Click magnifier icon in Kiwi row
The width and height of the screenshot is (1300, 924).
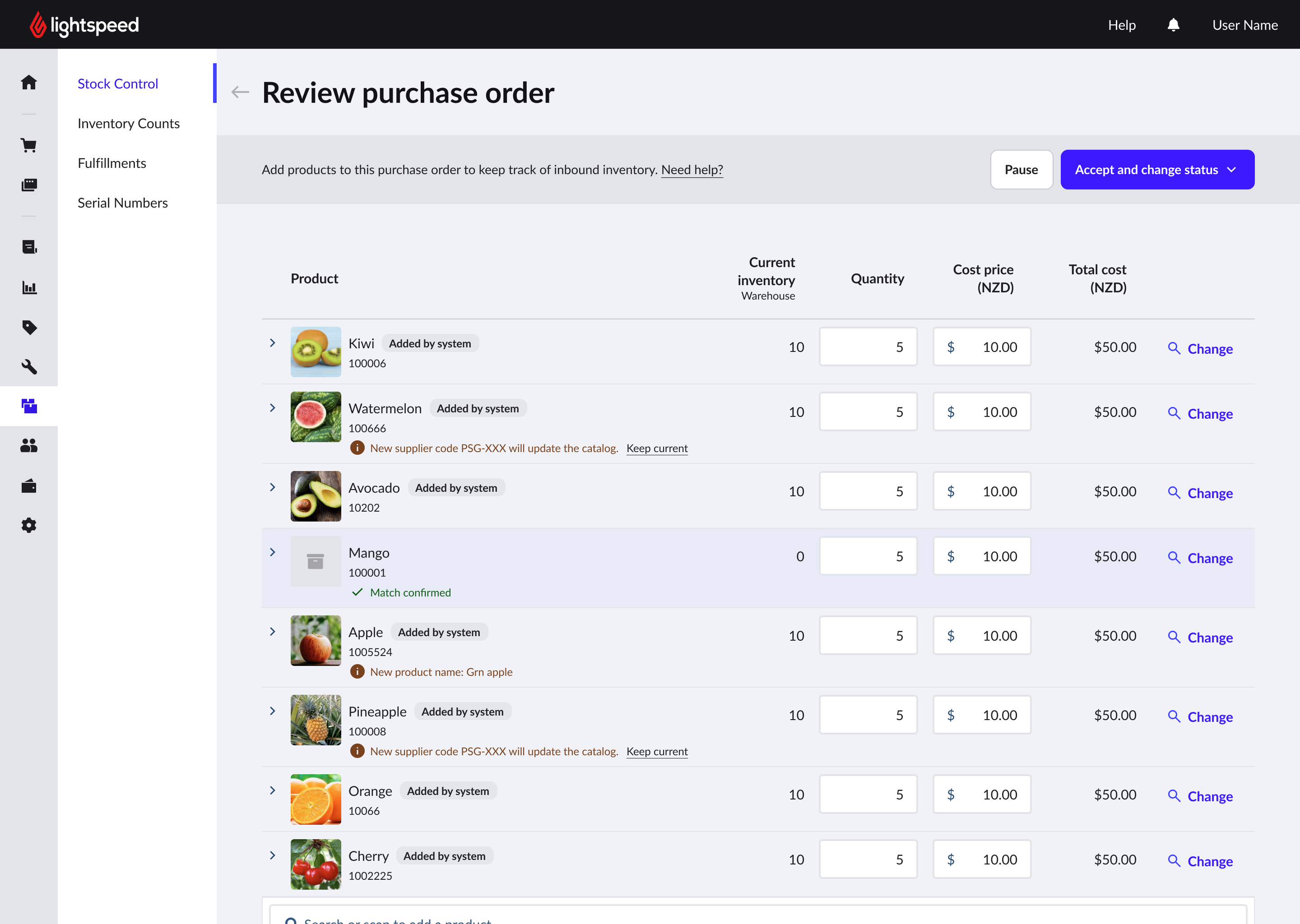(x=1174, y=348)
